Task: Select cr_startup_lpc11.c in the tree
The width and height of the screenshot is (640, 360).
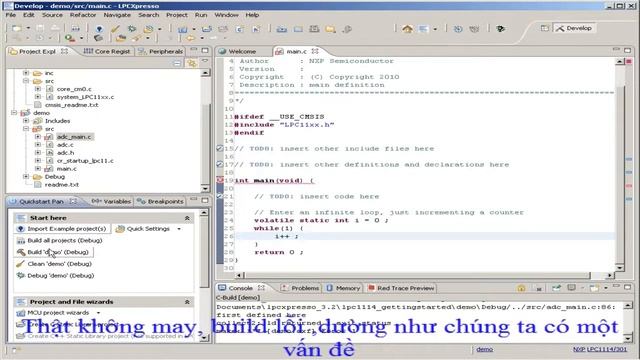Action: [85, 161]
